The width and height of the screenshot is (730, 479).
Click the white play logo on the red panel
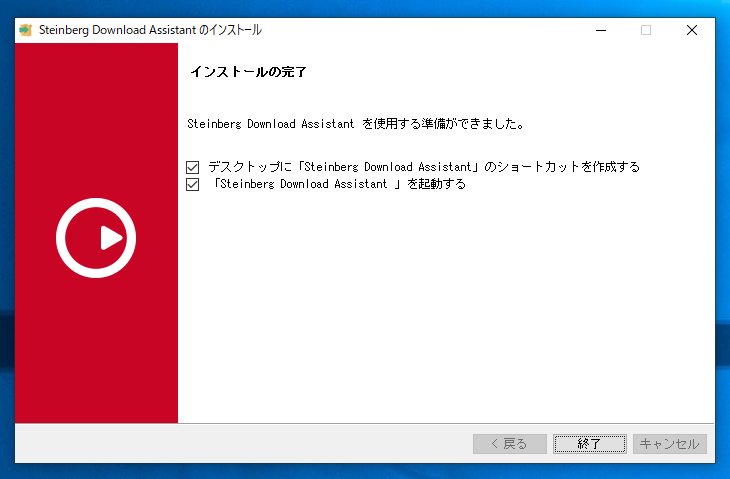coord(96,238)
